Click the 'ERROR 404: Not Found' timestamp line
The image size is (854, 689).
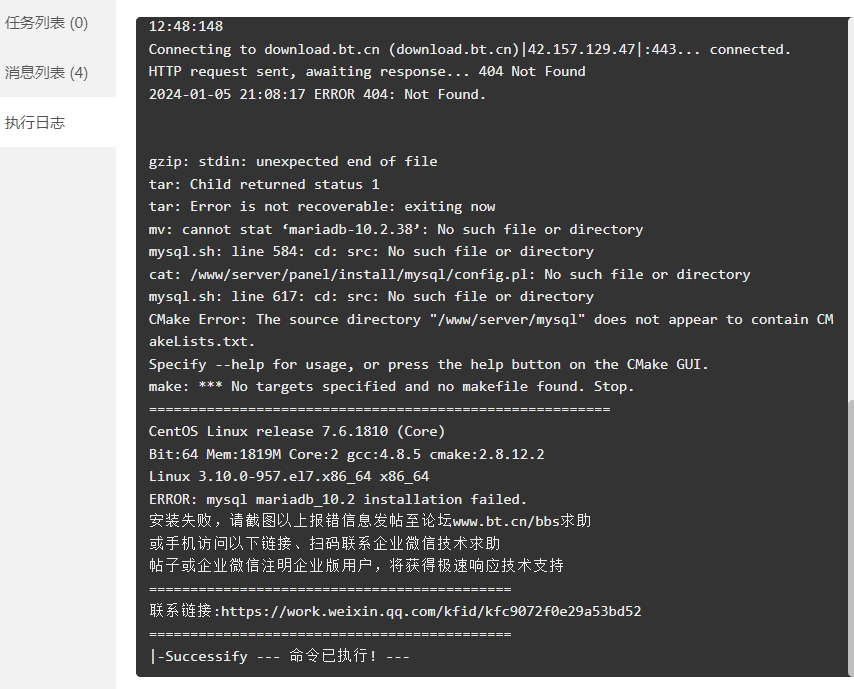317,94
